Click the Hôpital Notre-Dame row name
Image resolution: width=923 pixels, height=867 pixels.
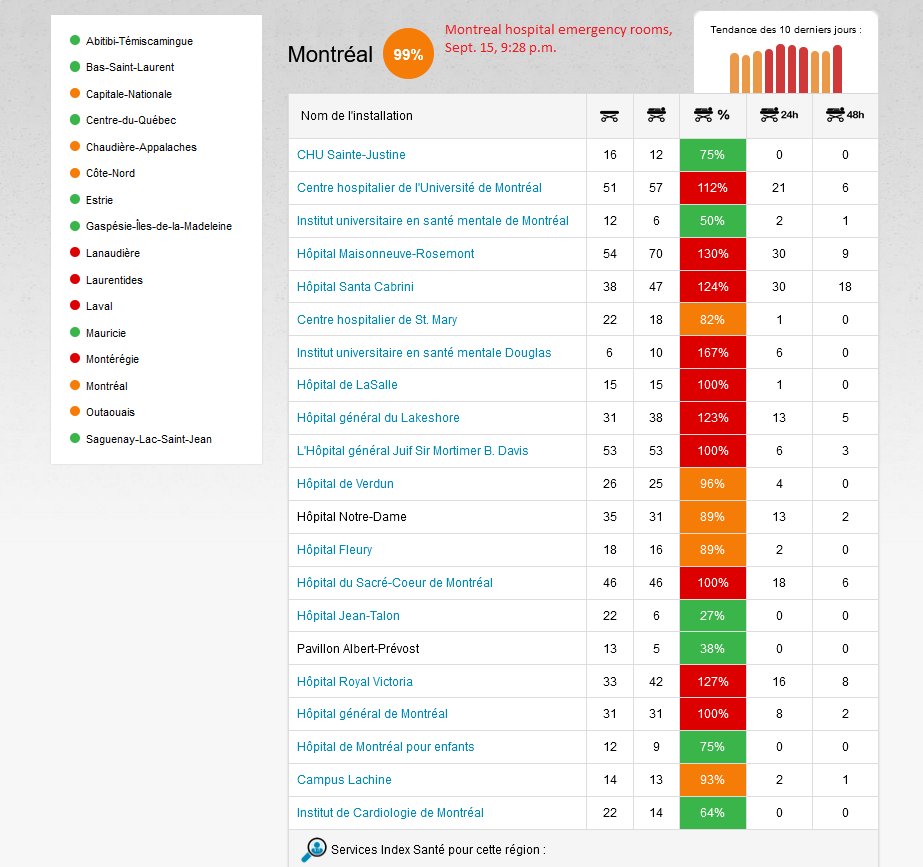point(351,517)
